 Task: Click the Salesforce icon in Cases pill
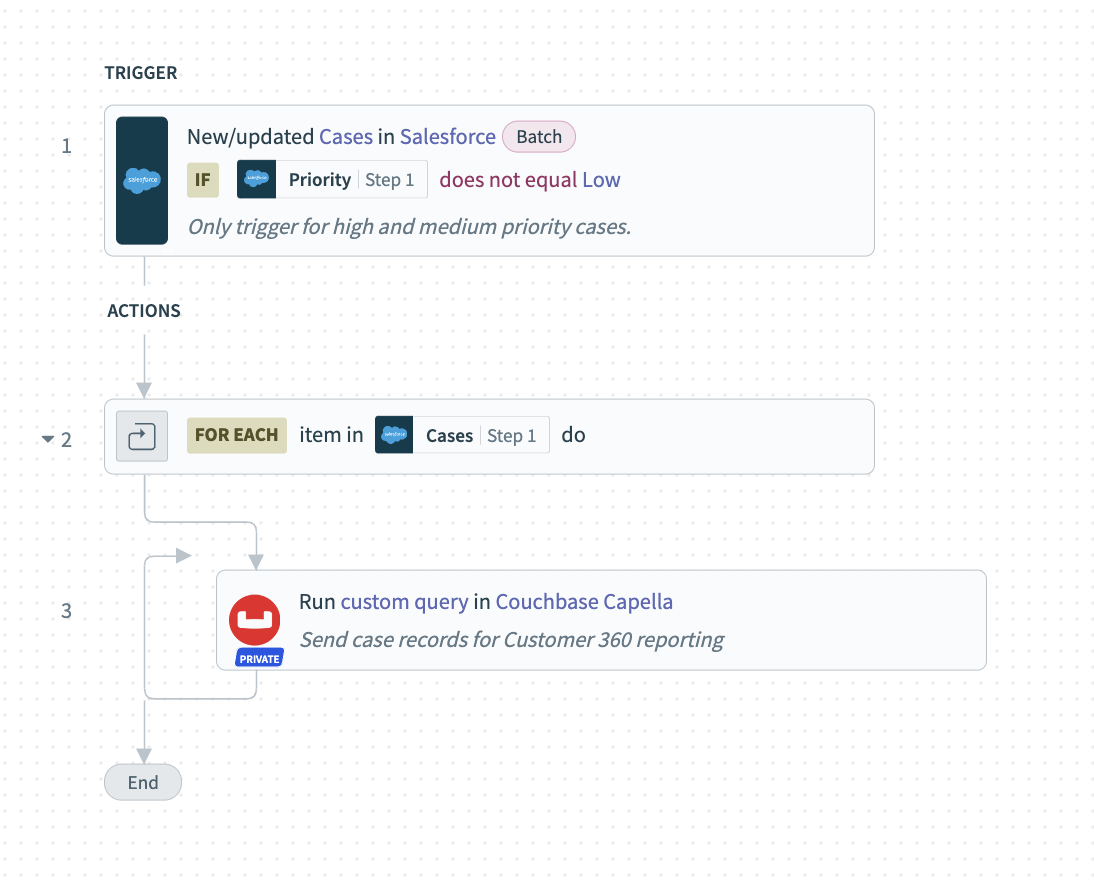point(394,435)
